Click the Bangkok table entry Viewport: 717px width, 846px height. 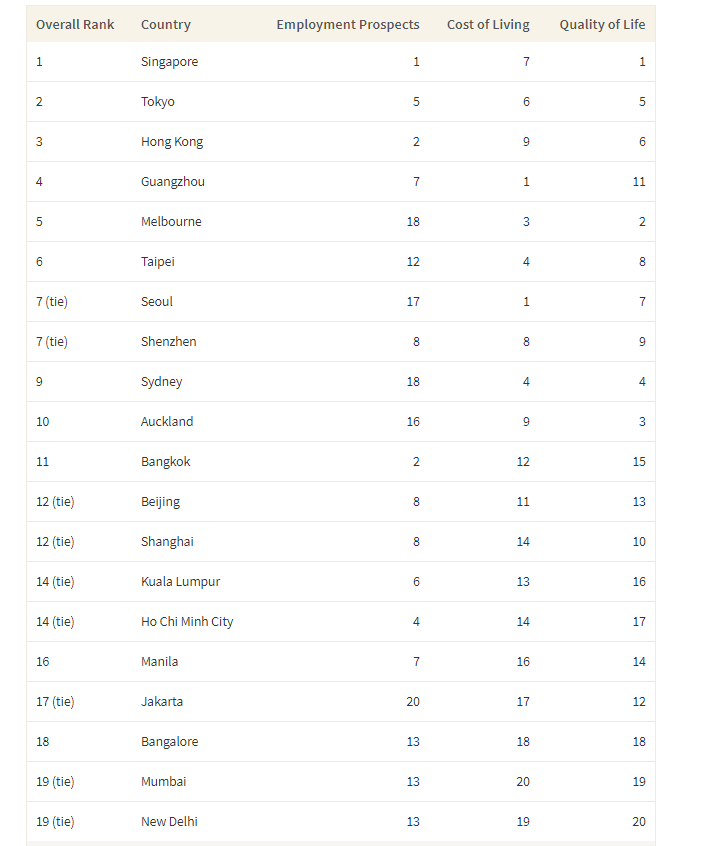point(166,462)
